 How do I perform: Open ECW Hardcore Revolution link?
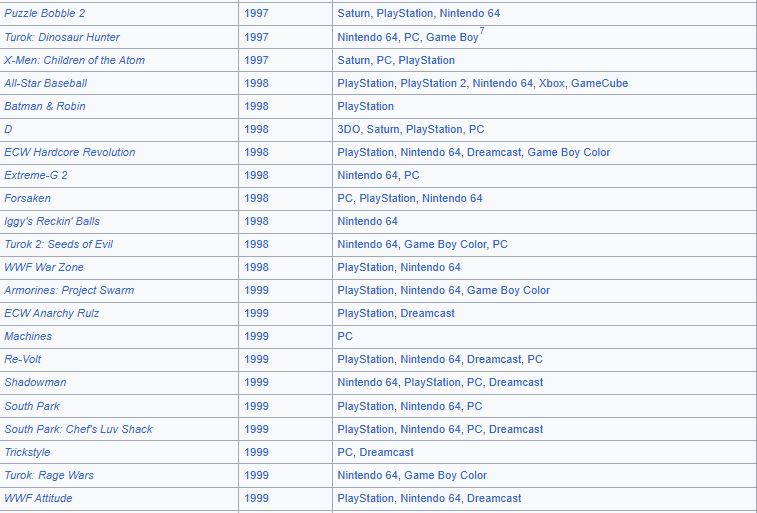(70, 153)
